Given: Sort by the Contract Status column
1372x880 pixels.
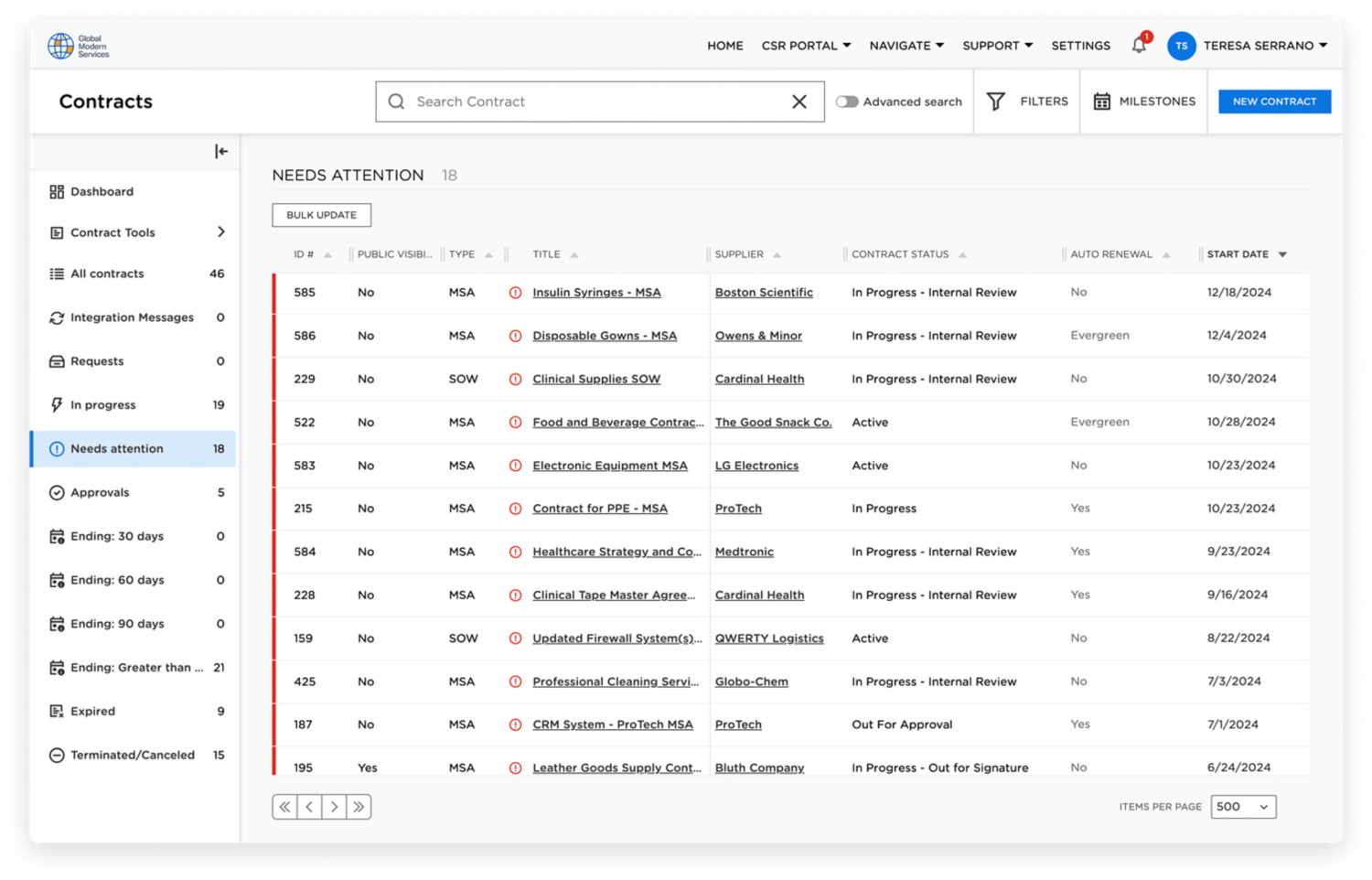Looking at the screenshot, I should 909,254.
